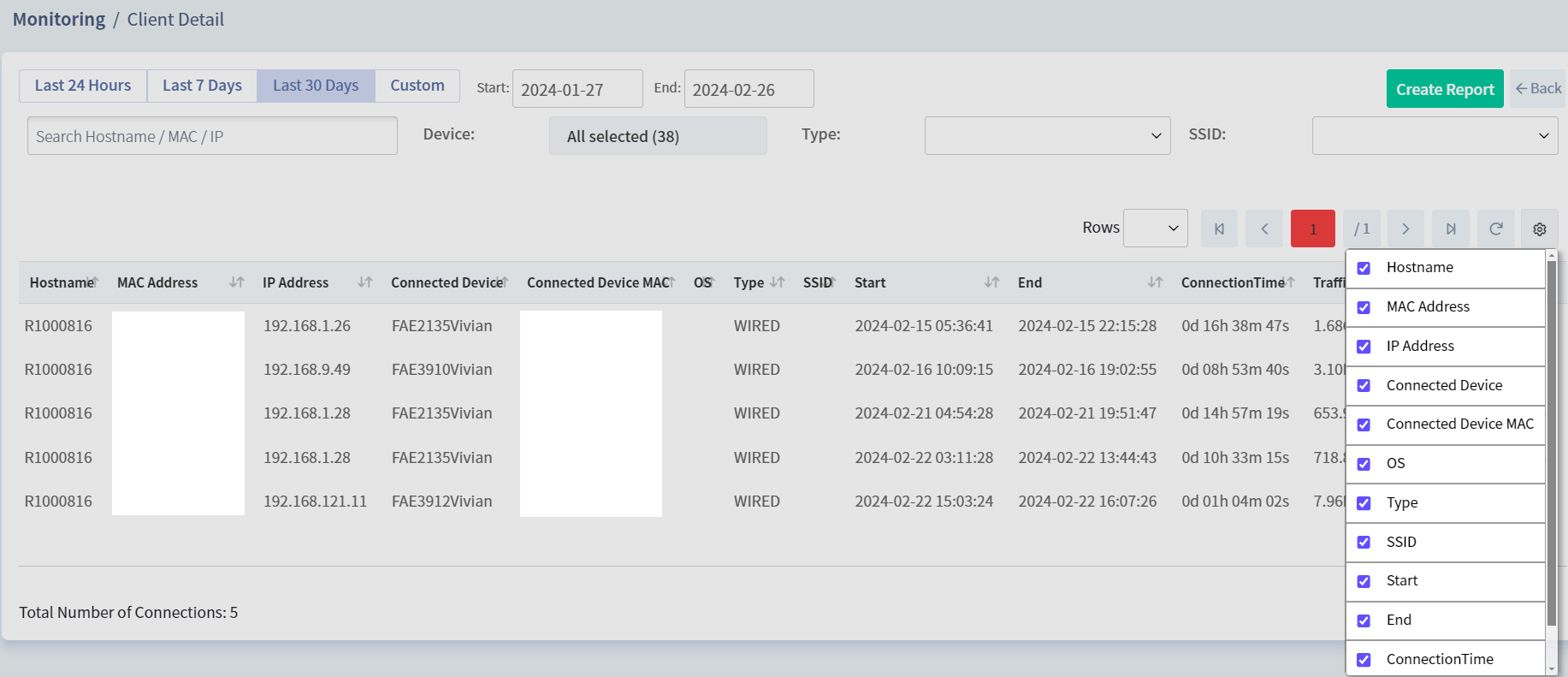Jump to last page icon
1568x677 pixels.
point(1451,229)
